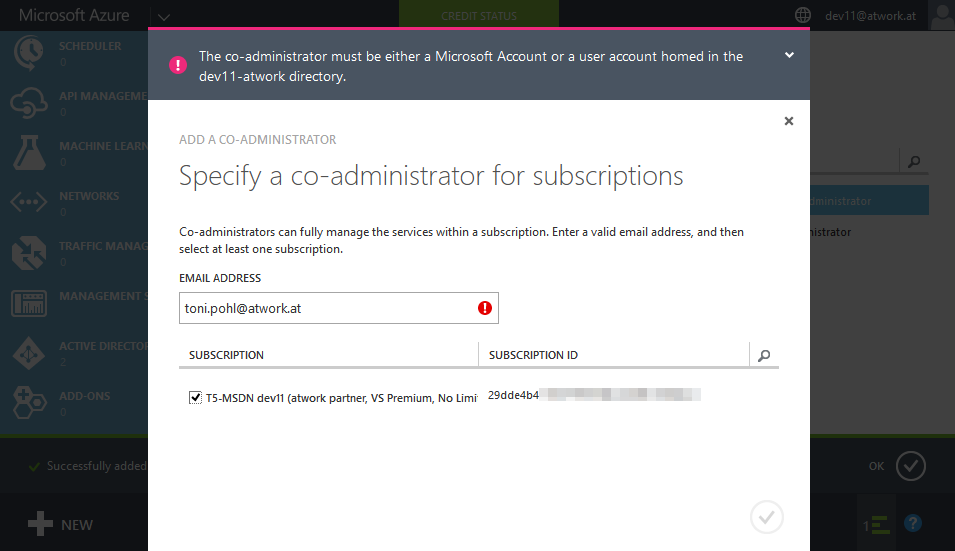Open the Traffic Manager icon
The height and width of the screenshot is (551, 955).
28,252
